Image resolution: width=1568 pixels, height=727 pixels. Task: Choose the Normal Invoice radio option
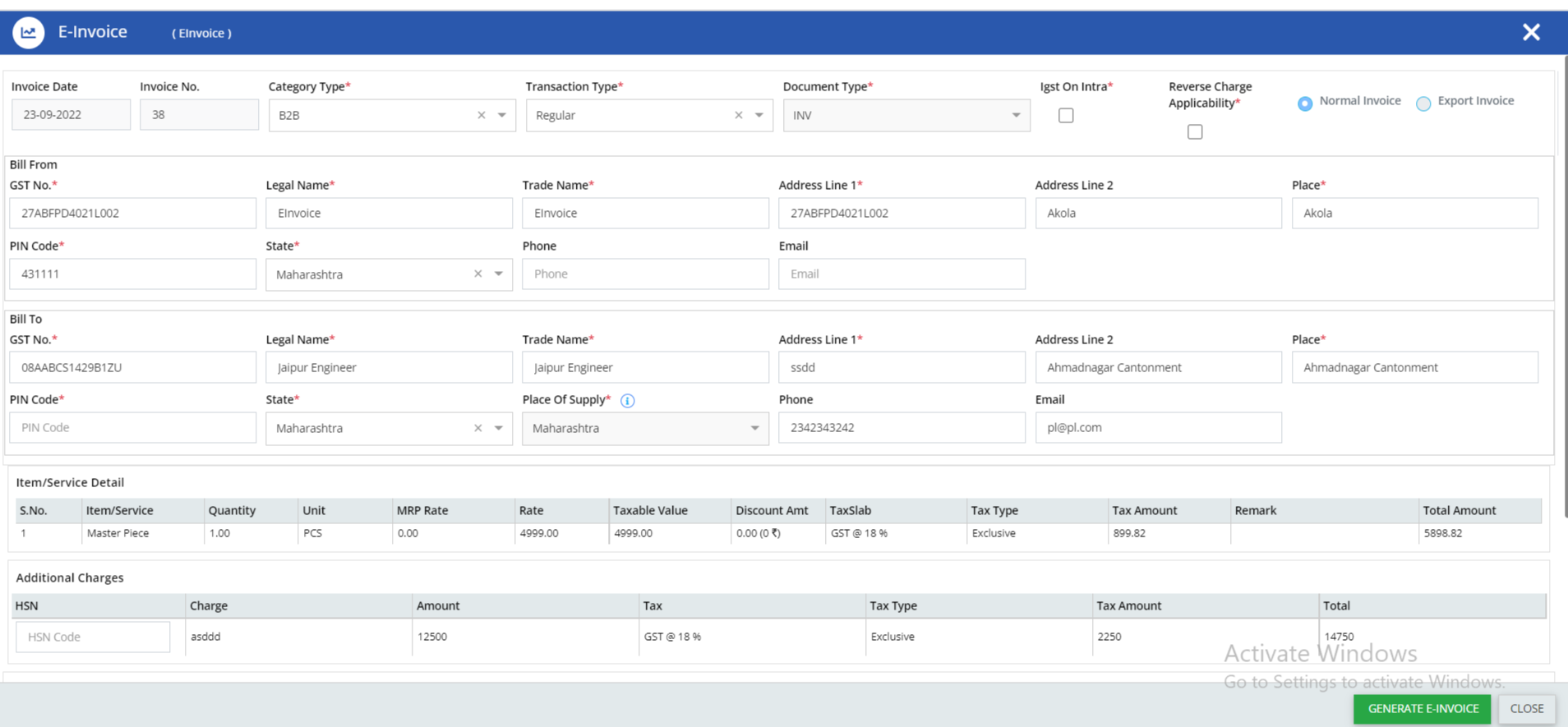click(x=1305, y=104)
